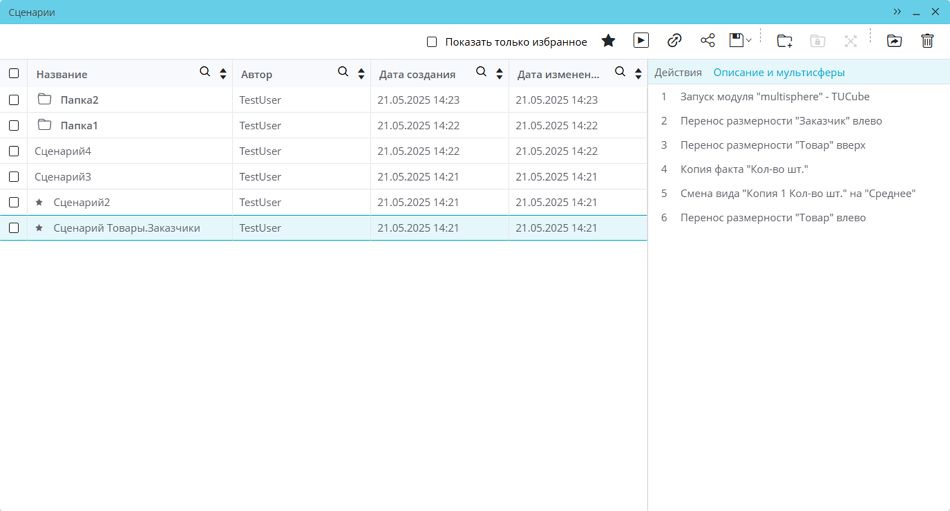The height and width of the screenshot is (511, 950).
Task: Open the 'Описание и мультисферы' tab
Action: click(778, 73)
